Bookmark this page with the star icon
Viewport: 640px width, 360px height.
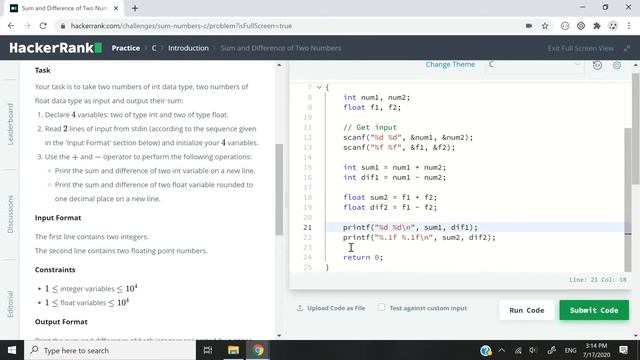545,26
